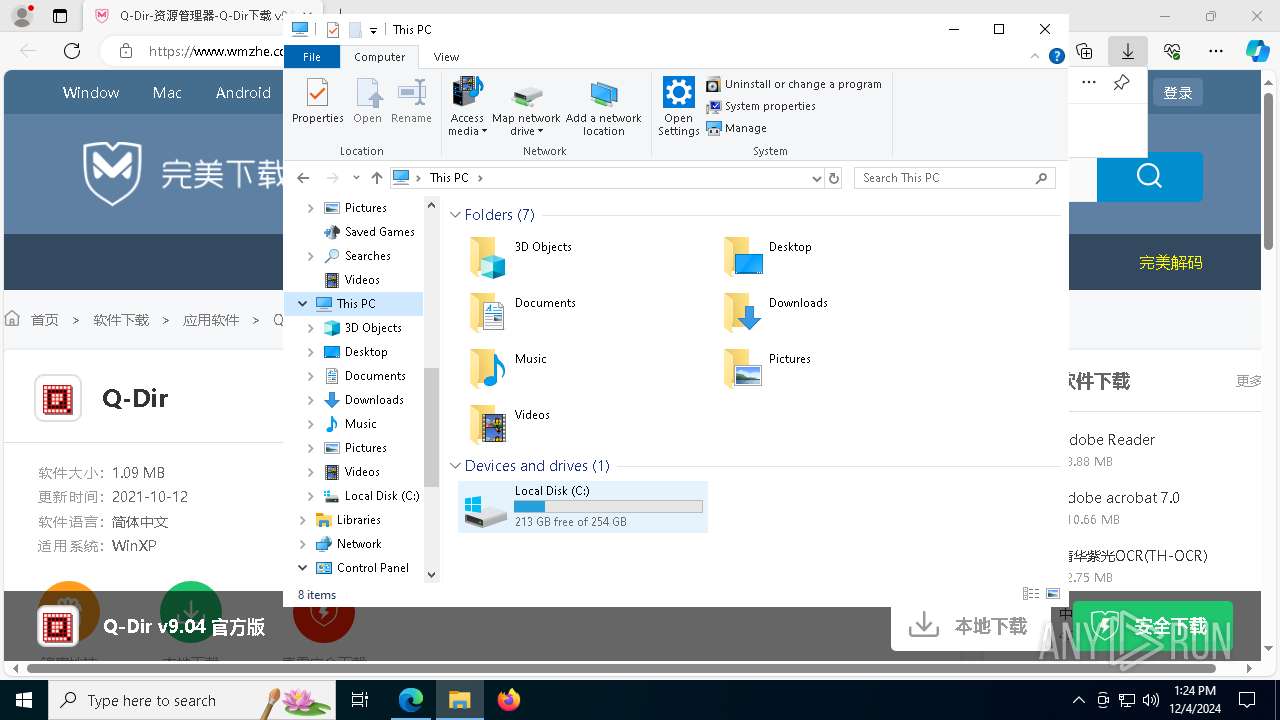Open Properties in the Computer ribbon

pos(317,101)
